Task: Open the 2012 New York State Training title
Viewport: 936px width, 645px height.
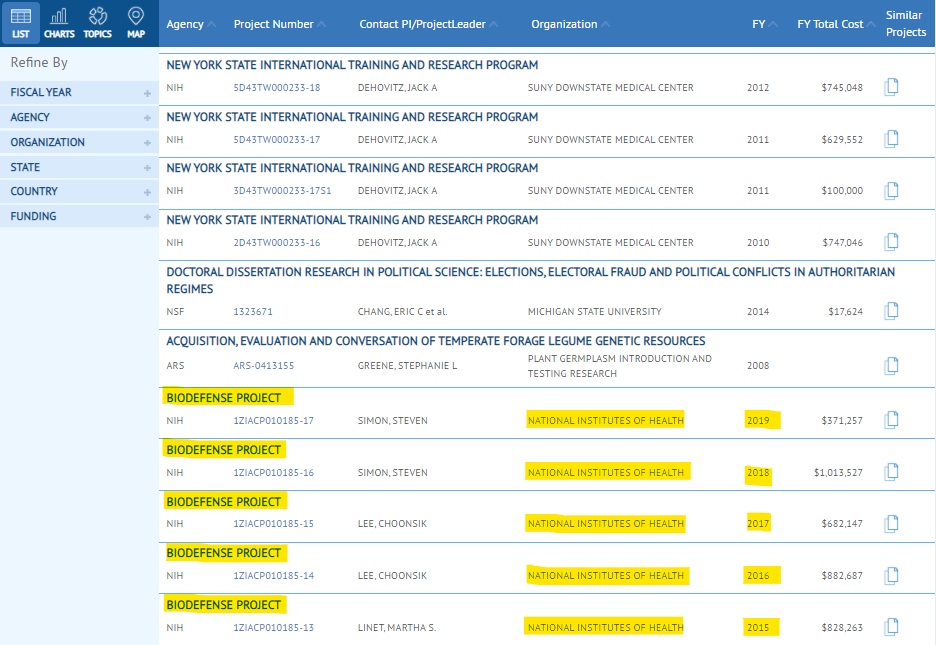Action: pyautogui.click(x=352, y=65)
